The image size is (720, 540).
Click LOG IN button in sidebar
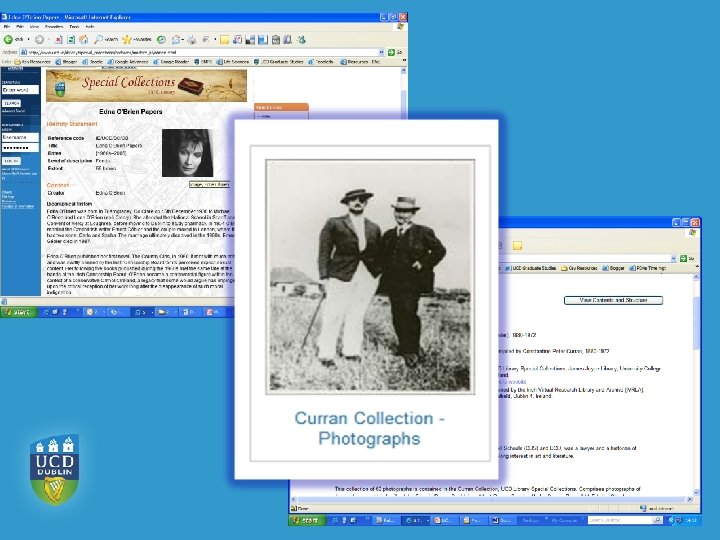pyautogui.click(x=11, y=161)
